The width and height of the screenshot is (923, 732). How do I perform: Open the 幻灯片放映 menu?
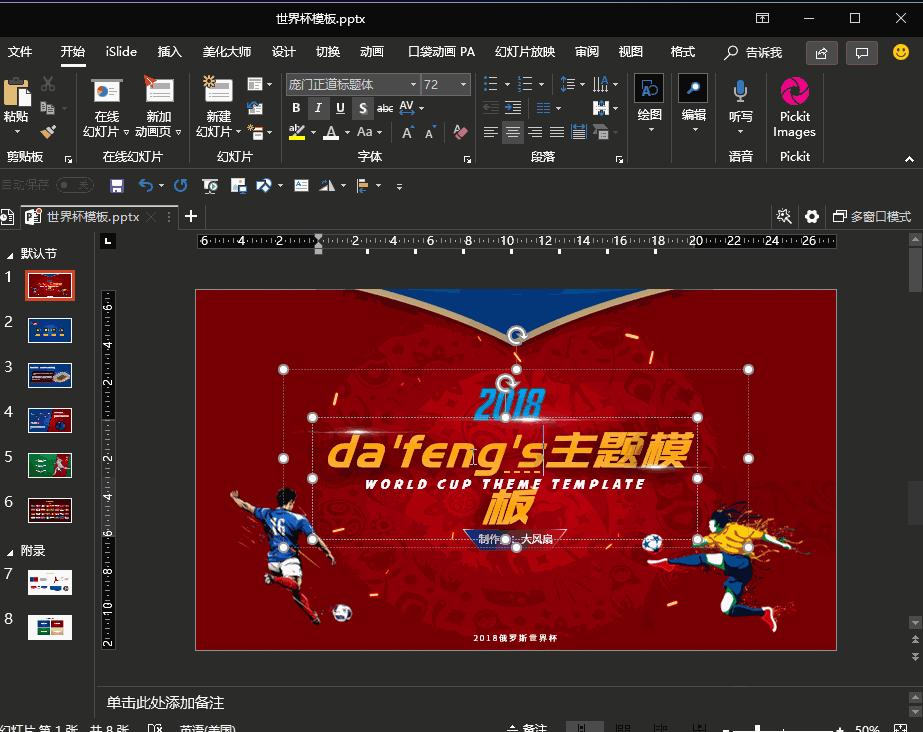524,52
